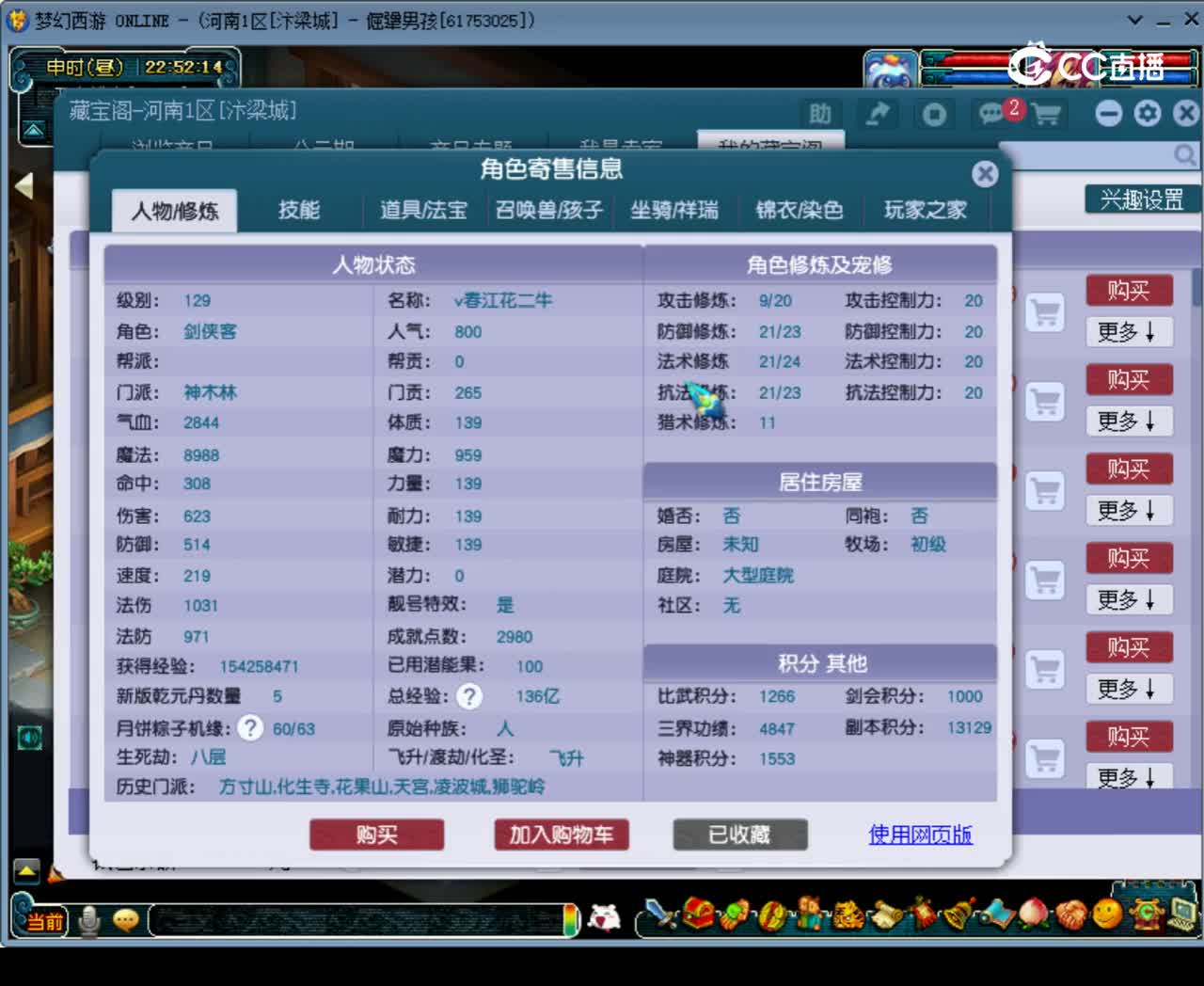1204x986 pixels.
Task: Select the 人物/修炼 tab
Action: [175, 211]
